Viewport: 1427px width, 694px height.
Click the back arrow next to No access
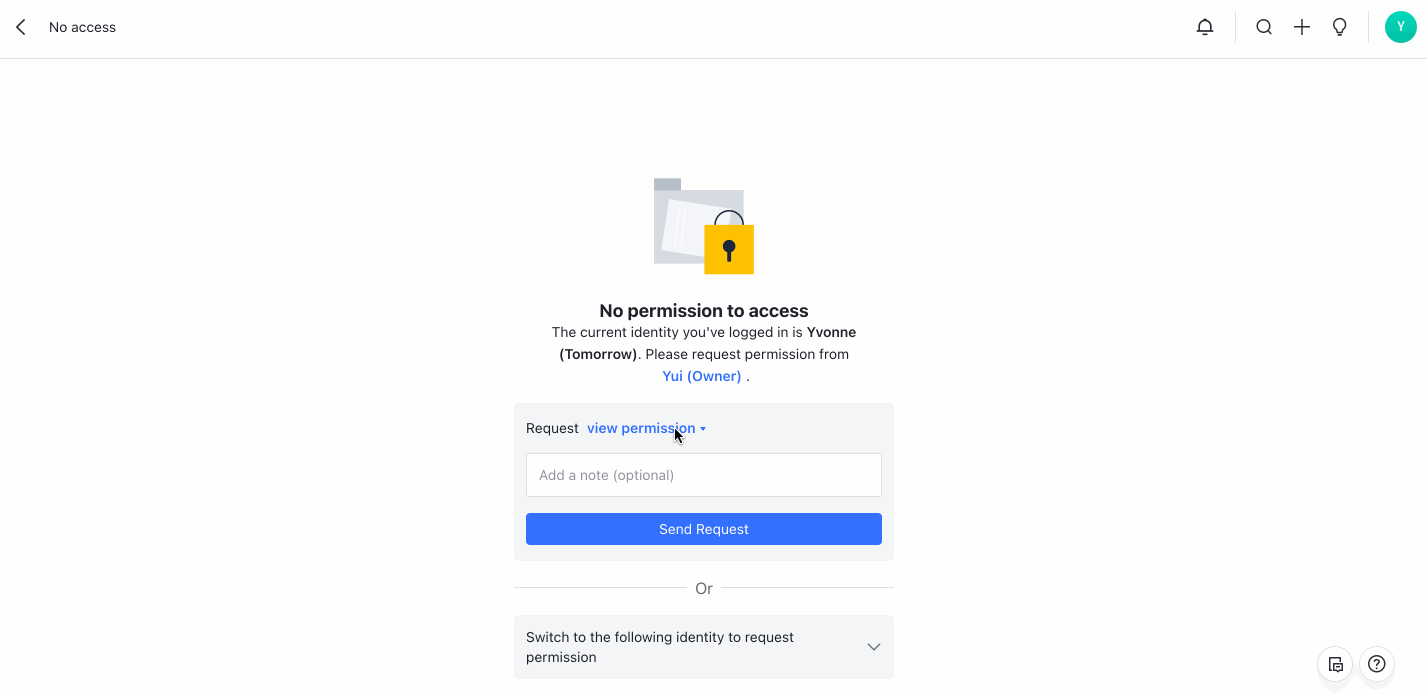click(20, 27)
